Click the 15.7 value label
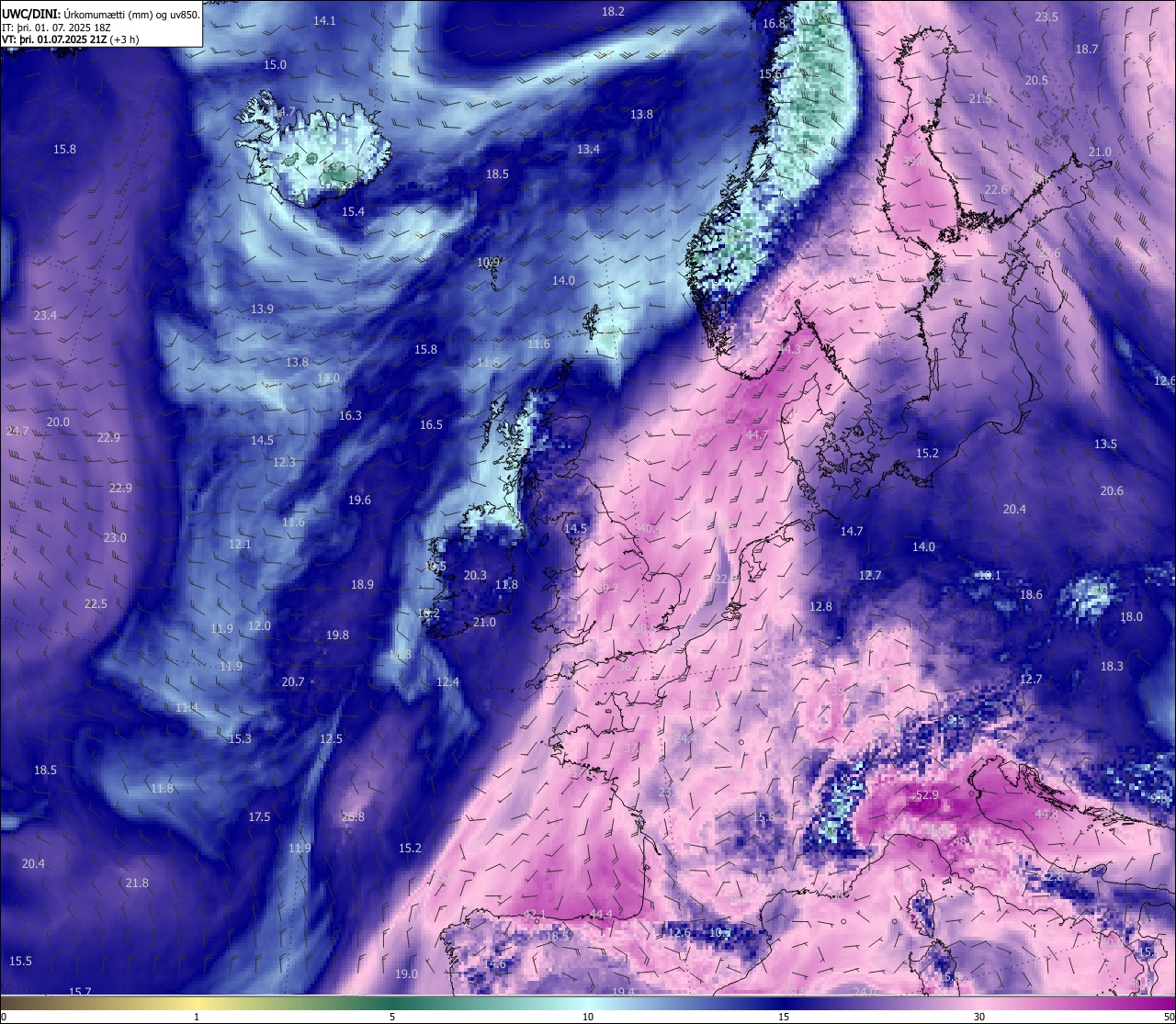 [80, 991]
